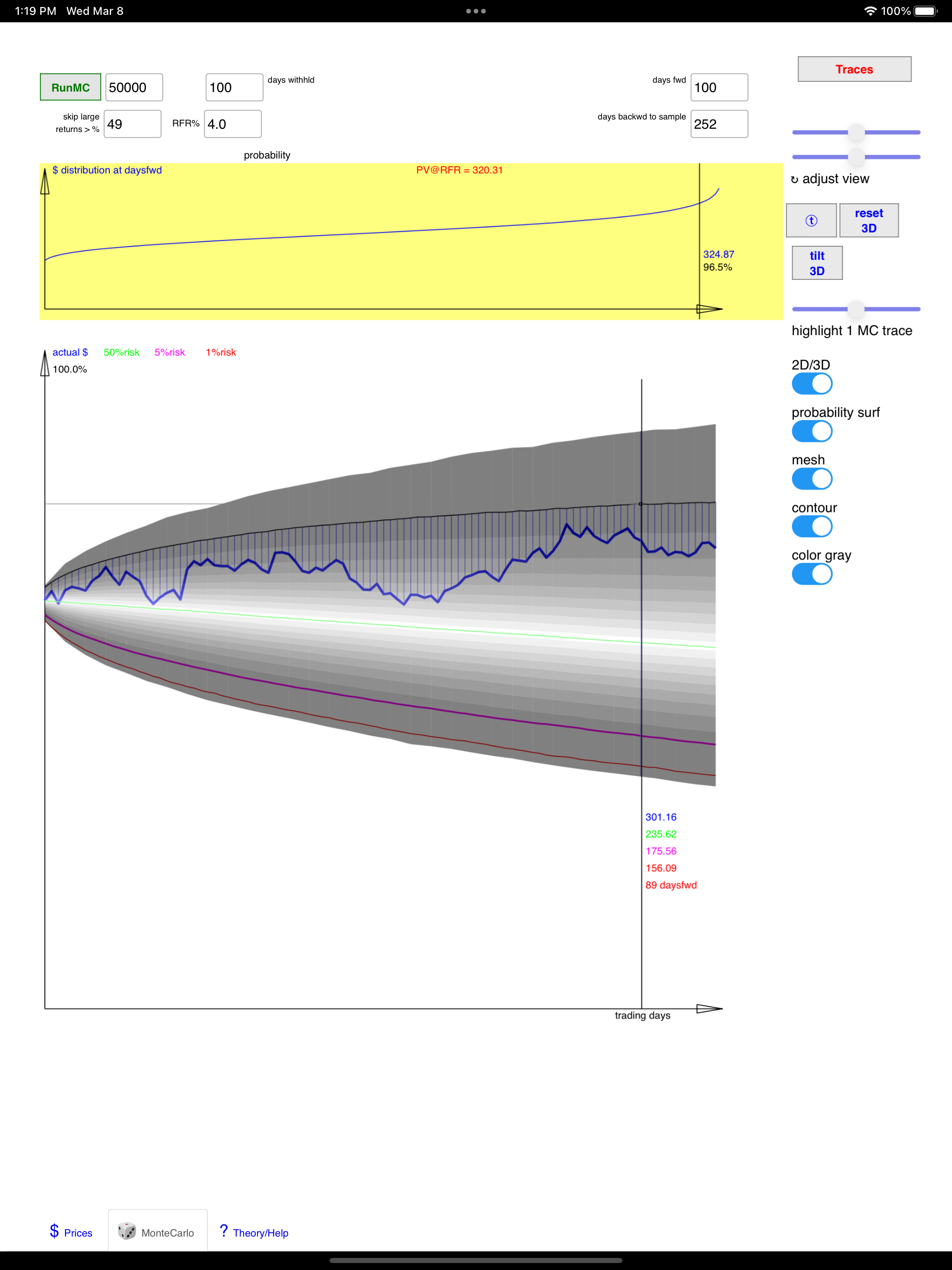The width and height of the screenshot is (952, 1270).
Task: Toggle the mesh switch
Action: 812,479
